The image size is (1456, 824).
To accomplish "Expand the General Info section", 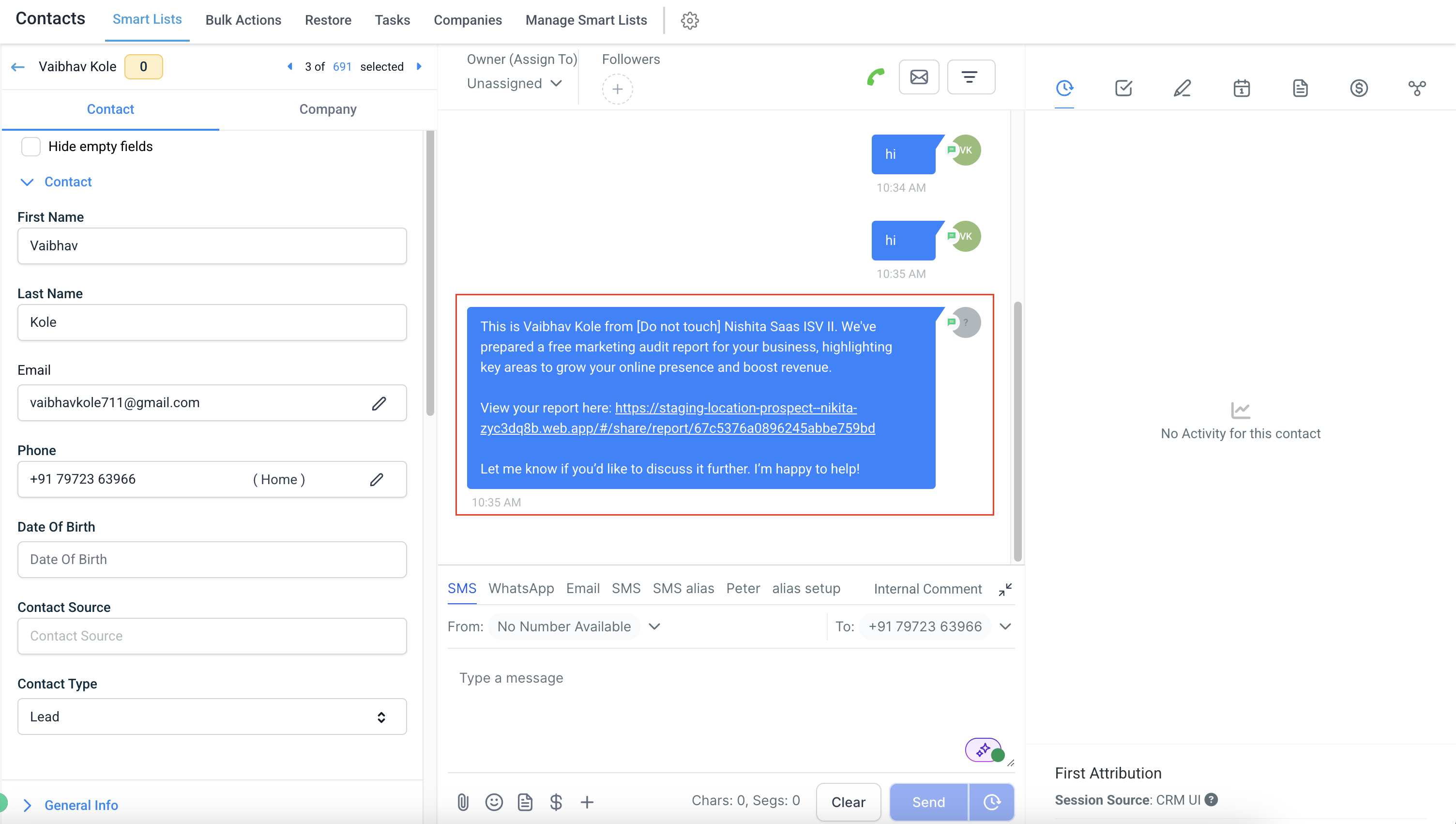I will coord(81,805).
